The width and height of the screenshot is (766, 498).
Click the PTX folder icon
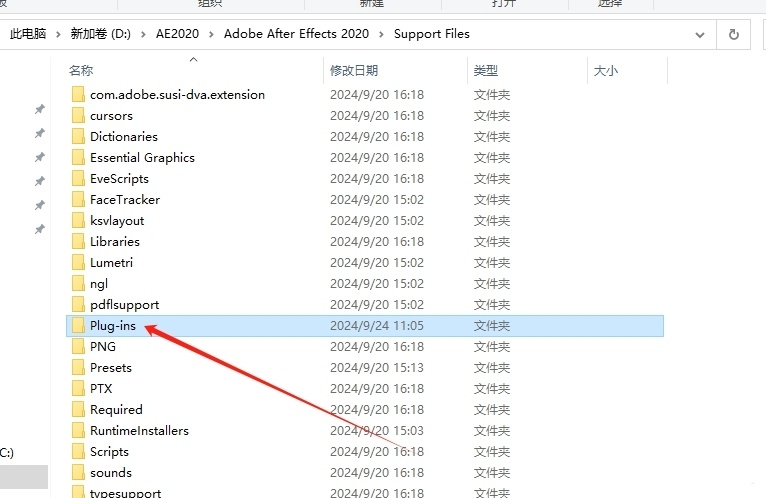pyautogui.click(x=78, y=389)
